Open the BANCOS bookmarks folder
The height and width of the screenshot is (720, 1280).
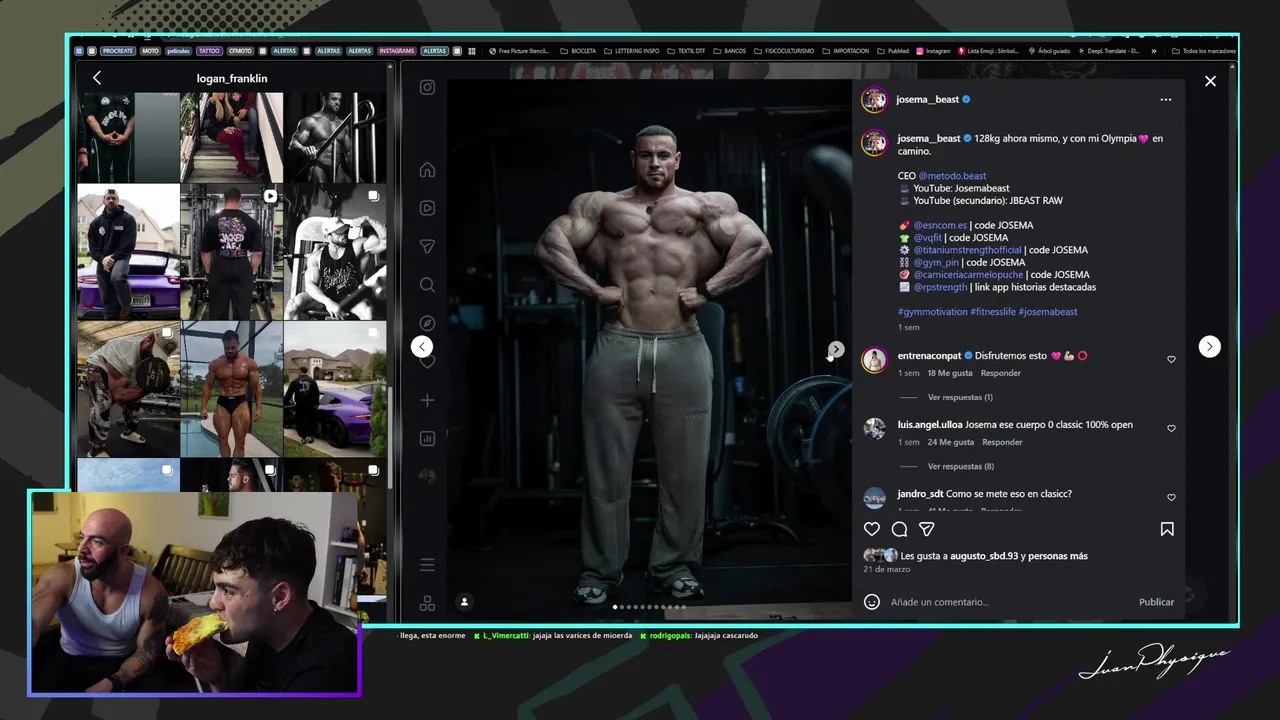730,51
